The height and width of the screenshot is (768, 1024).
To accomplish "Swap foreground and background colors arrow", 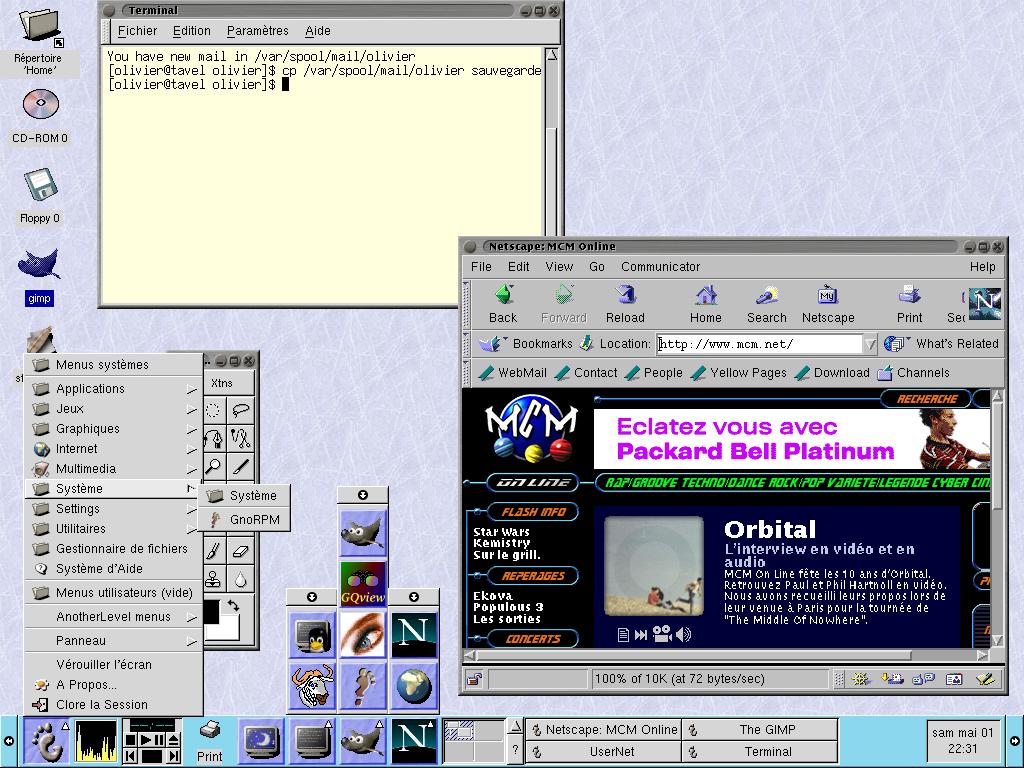I will tap(232, 606).
